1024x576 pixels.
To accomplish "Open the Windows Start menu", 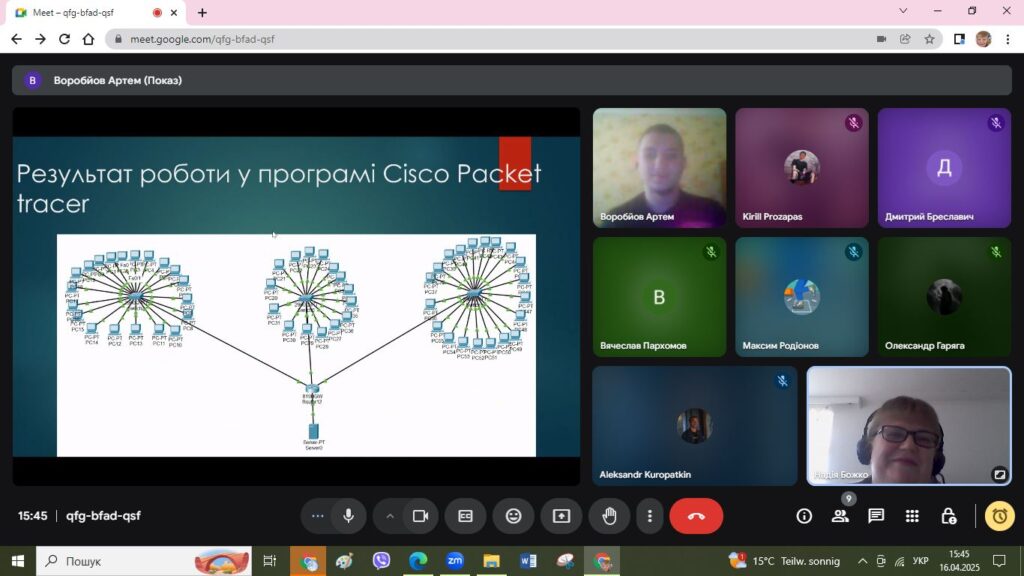I will (18, 561).
